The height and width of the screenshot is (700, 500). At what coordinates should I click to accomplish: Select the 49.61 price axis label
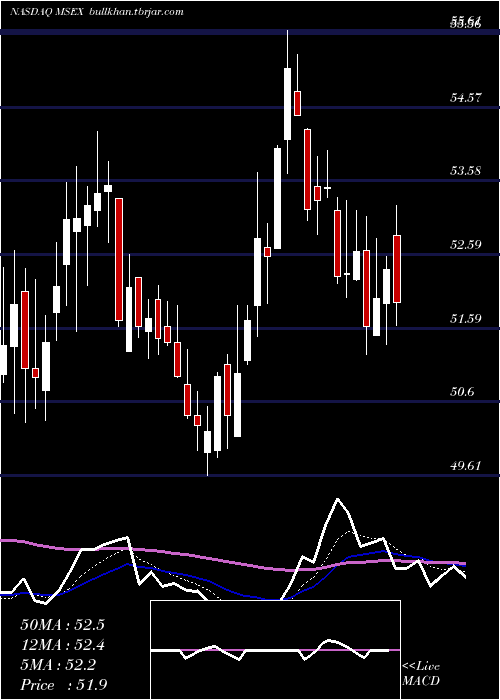coord(466,466)
